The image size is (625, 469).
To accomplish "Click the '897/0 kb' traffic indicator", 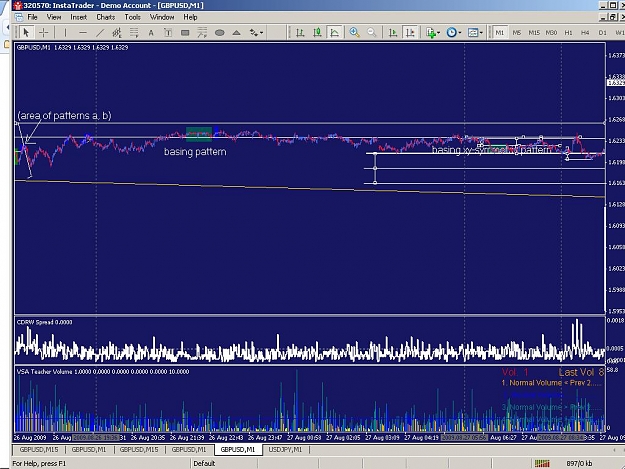I will point(579,463).
